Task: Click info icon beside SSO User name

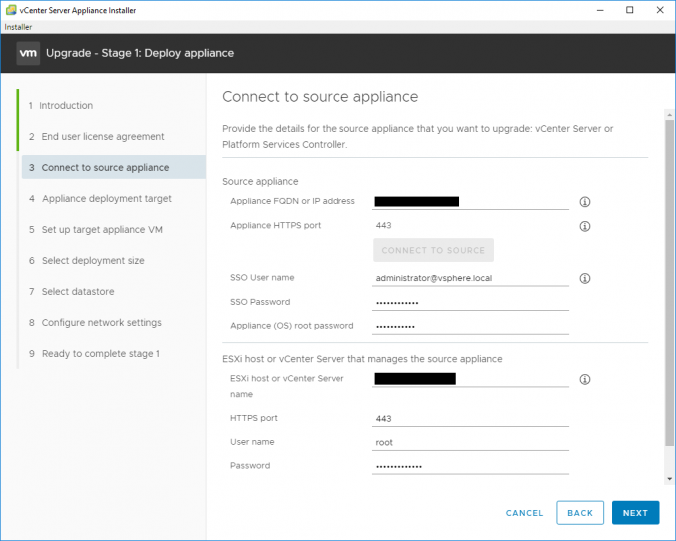Action: [x=585, y=278]
